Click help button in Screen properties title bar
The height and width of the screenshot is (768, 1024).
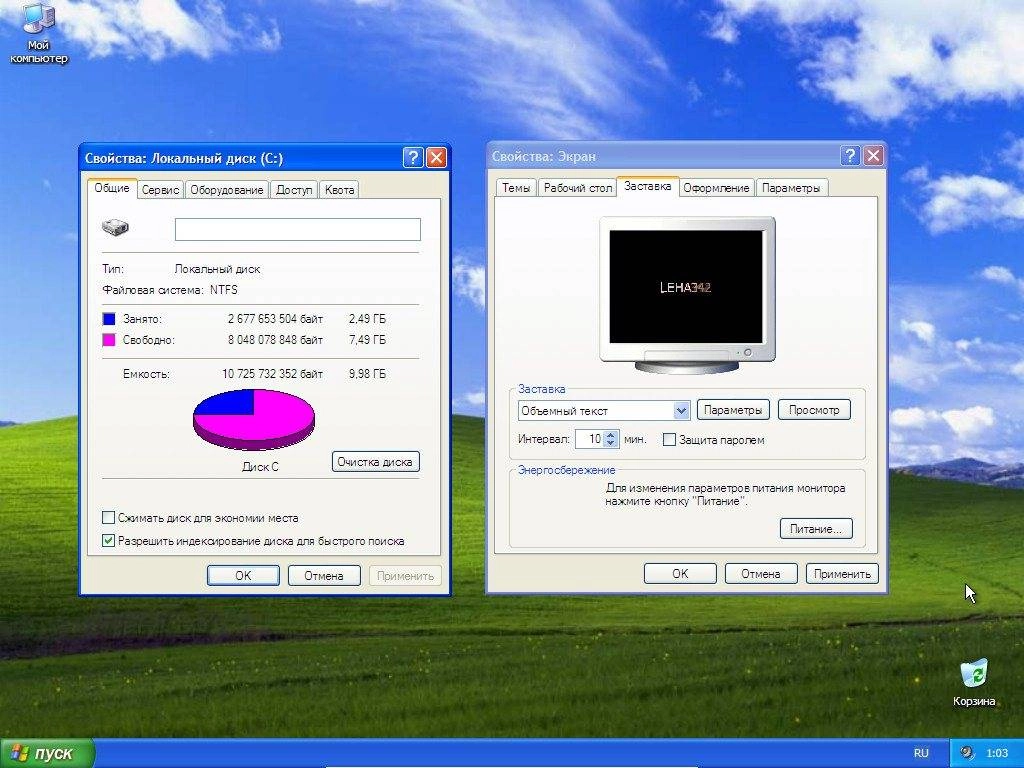(x=850, y=156)
